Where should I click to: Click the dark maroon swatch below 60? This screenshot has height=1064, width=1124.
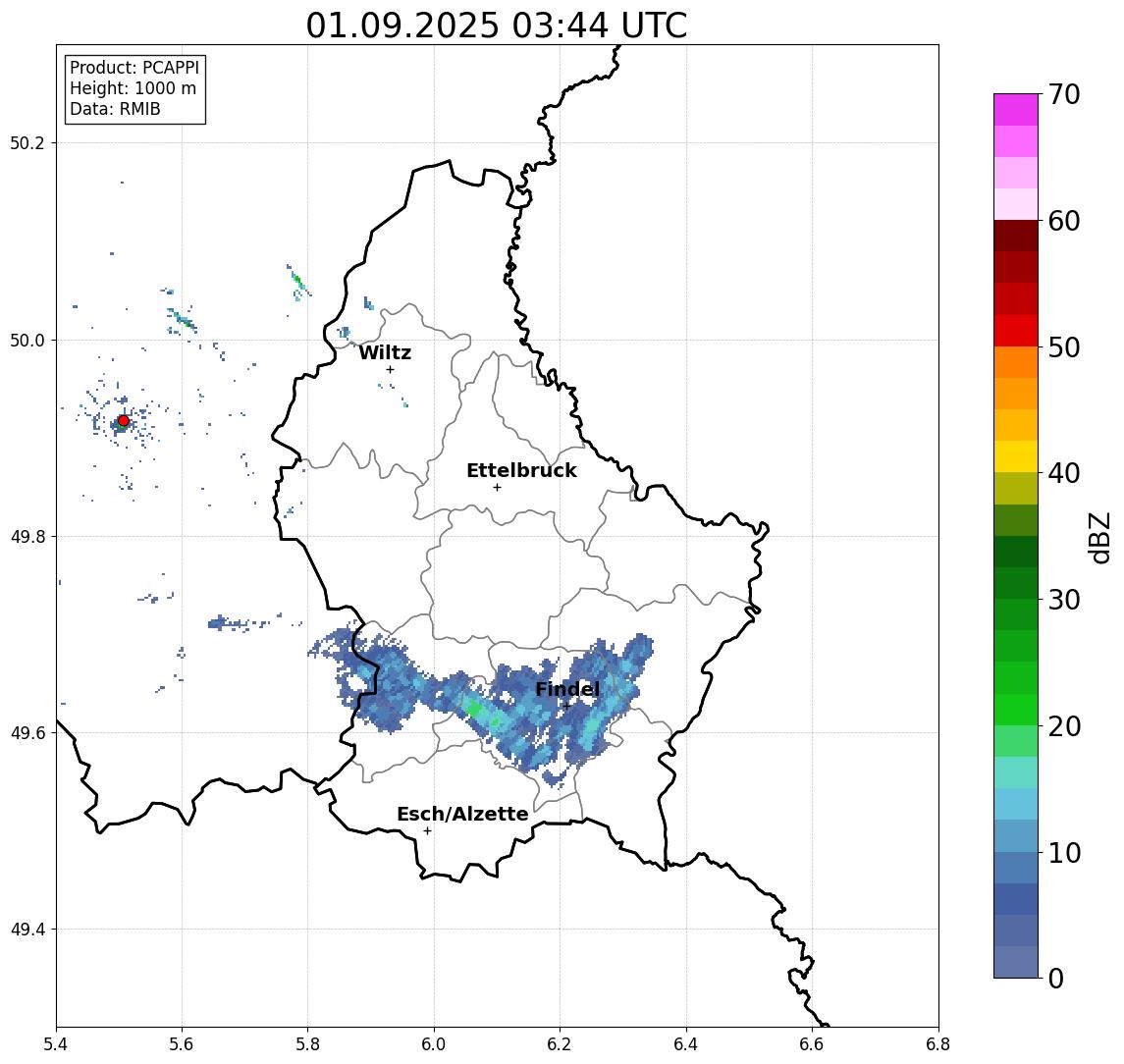point(1016,236)
